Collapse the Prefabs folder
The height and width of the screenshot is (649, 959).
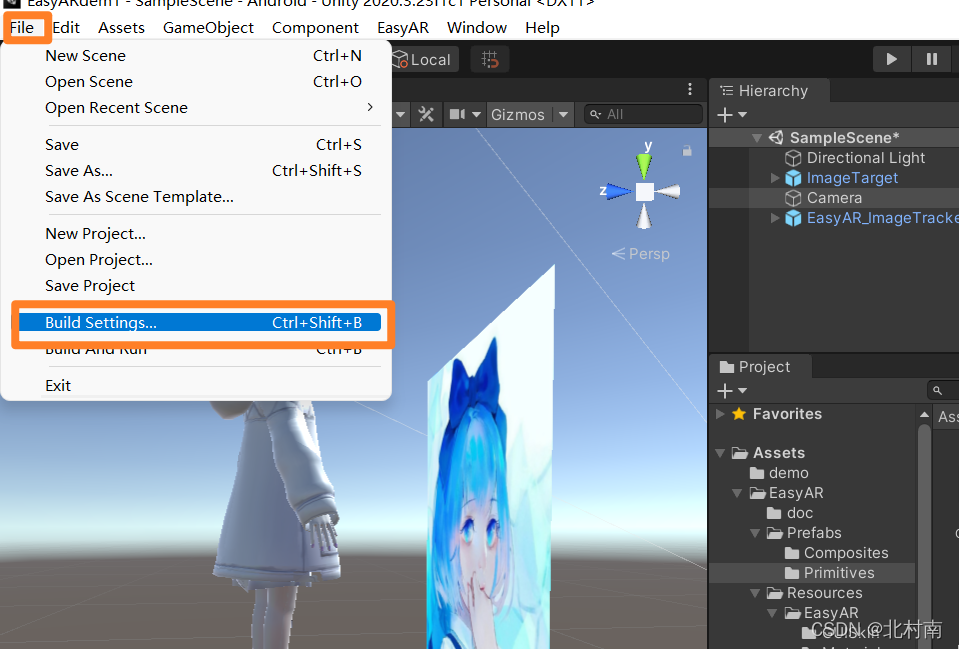tap(755, 533)
